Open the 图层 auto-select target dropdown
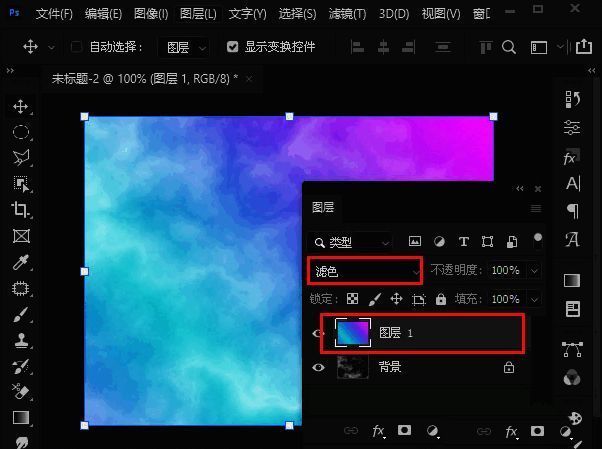The image size is (602, 449). click(x=184, y=47)
